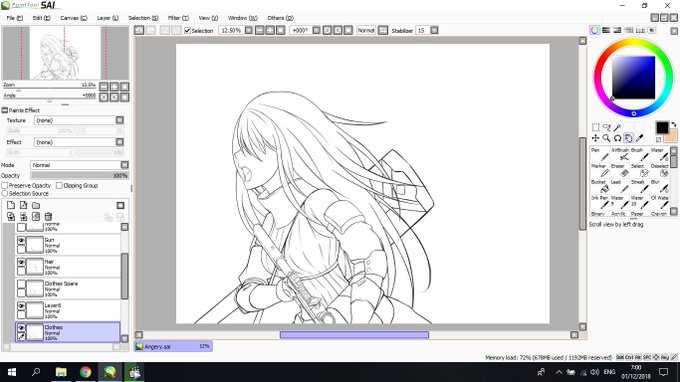Open the Effect dropdown
This screenshot has width=680, height=382.
click(x=120, y=142)
